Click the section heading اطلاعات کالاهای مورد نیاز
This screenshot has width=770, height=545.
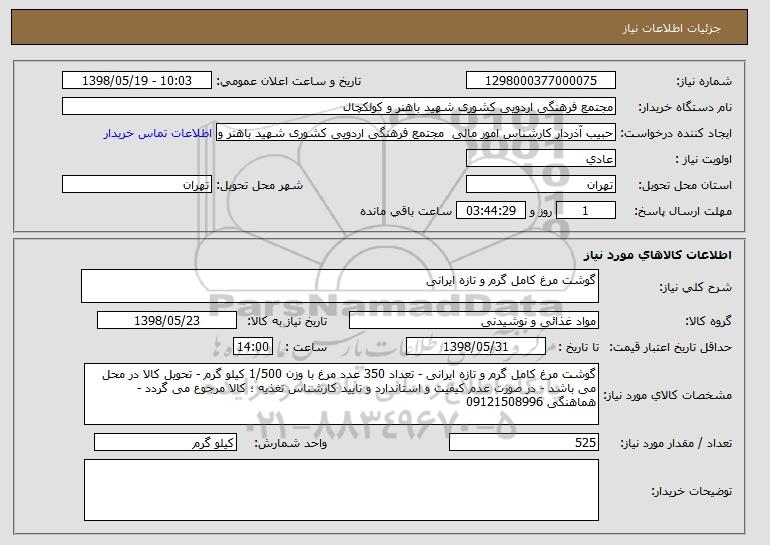click(x=658, y=255)
